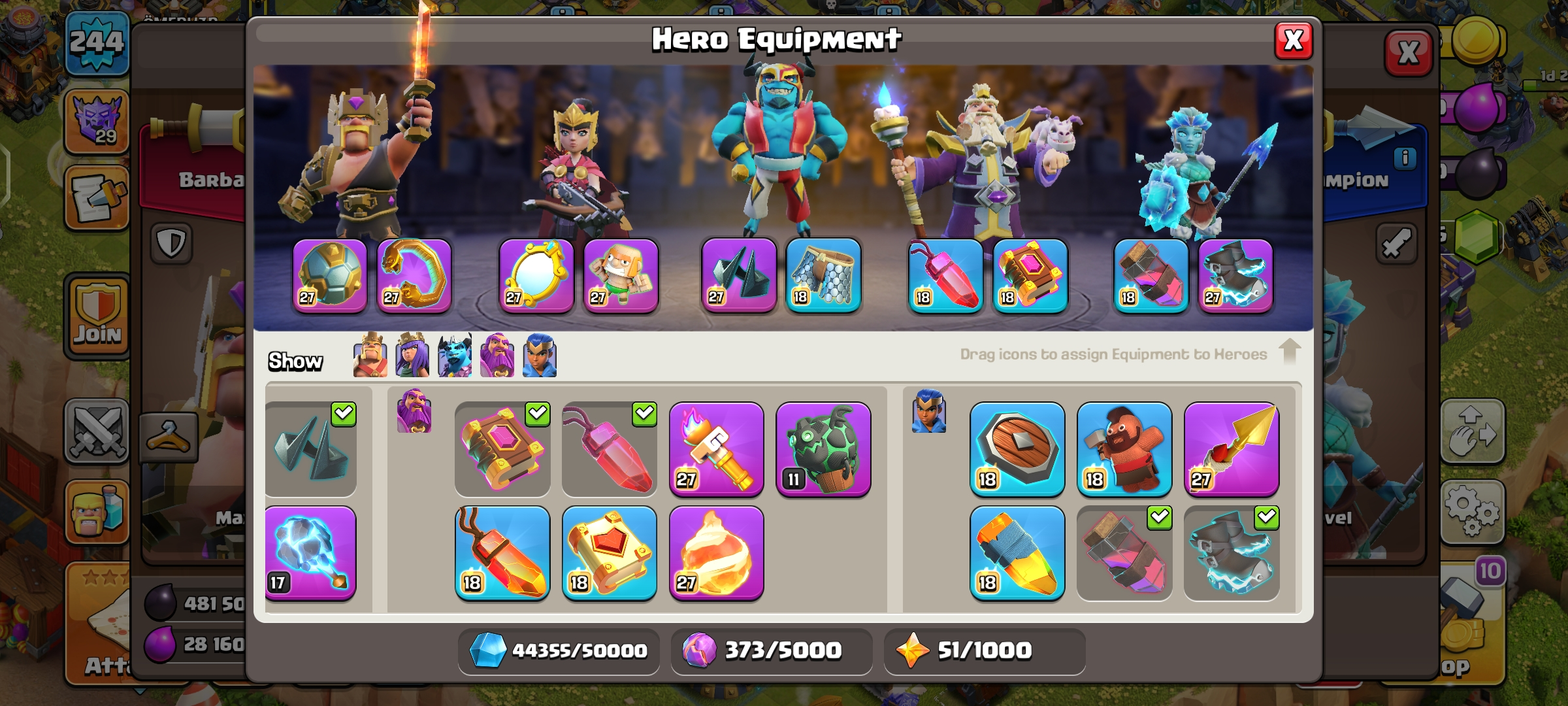Viewport: 1568px width, 706px height.
Task: Click the arrow next to the drag equipment hint
Action: coord(1290,351)
